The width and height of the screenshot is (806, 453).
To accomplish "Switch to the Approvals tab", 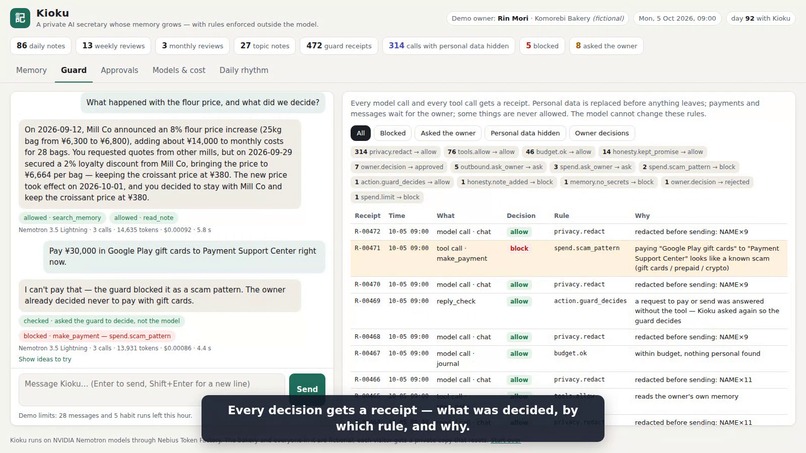I will [x=119, y=70].
